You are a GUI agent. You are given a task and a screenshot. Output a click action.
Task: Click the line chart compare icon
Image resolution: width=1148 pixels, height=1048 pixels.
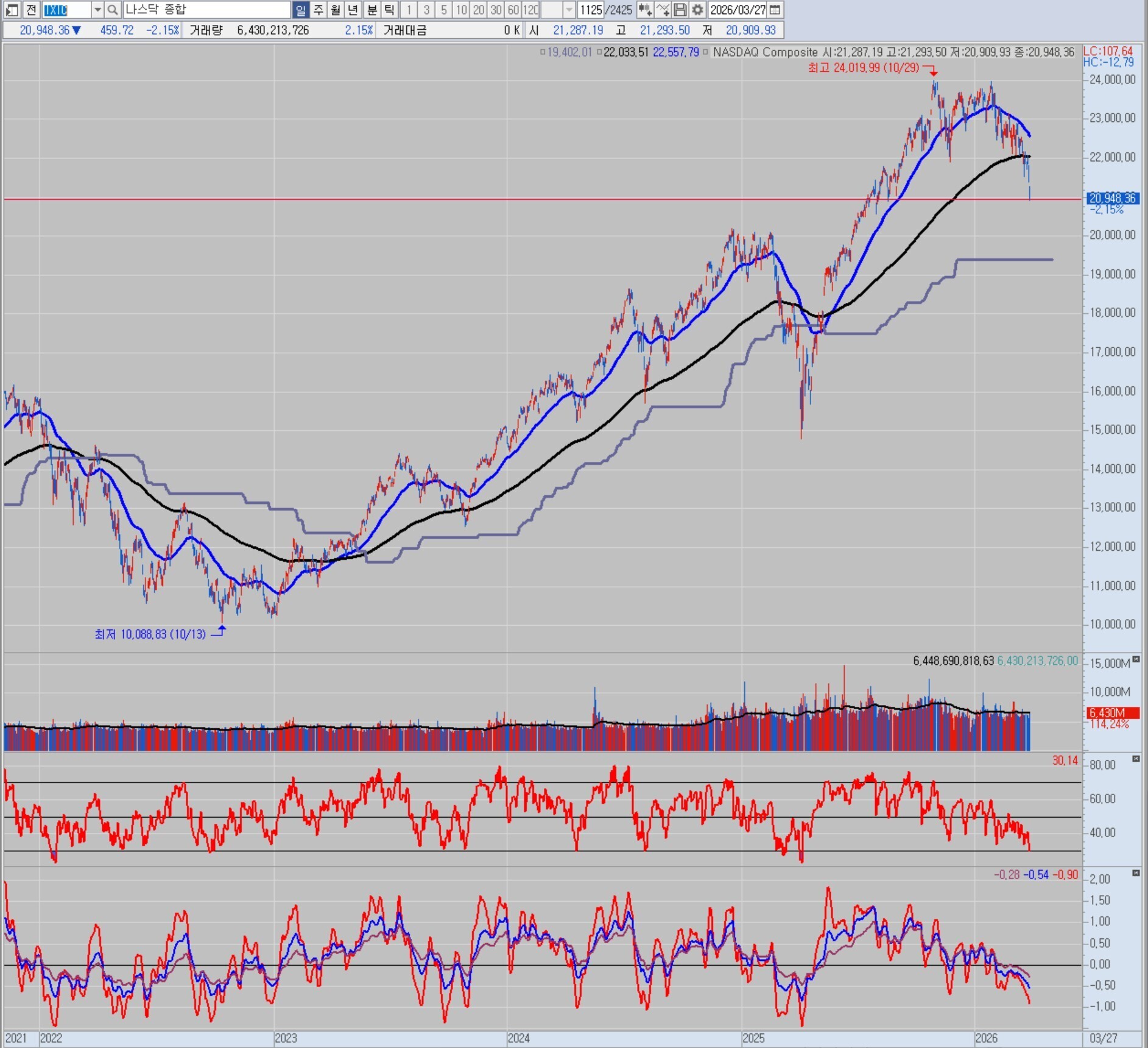[663, 10]
